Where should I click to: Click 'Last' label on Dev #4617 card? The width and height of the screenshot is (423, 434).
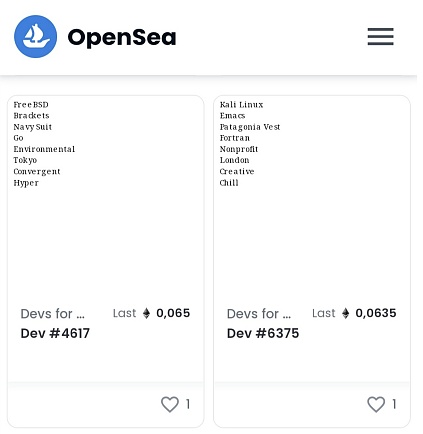point(125,313)
